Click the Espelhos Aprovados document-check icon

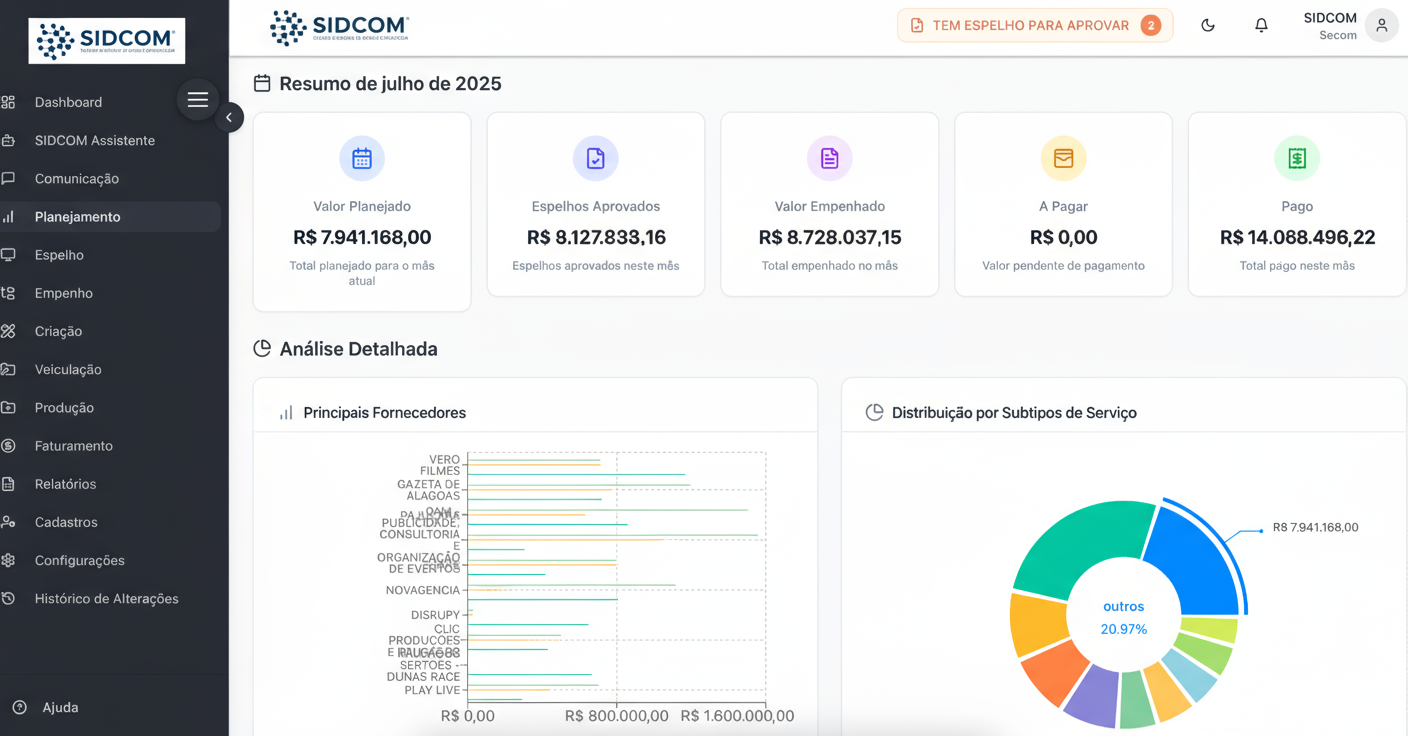point(596,158)
